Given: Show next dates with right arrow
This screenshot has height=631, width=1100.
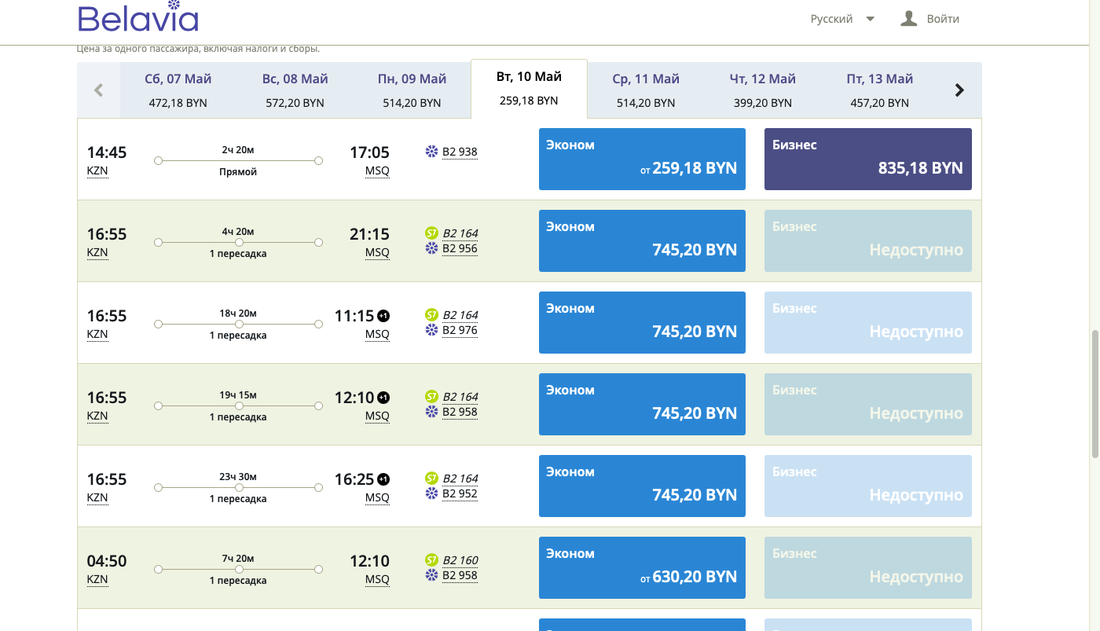Looking at the screenshot, I should (959, 90).
